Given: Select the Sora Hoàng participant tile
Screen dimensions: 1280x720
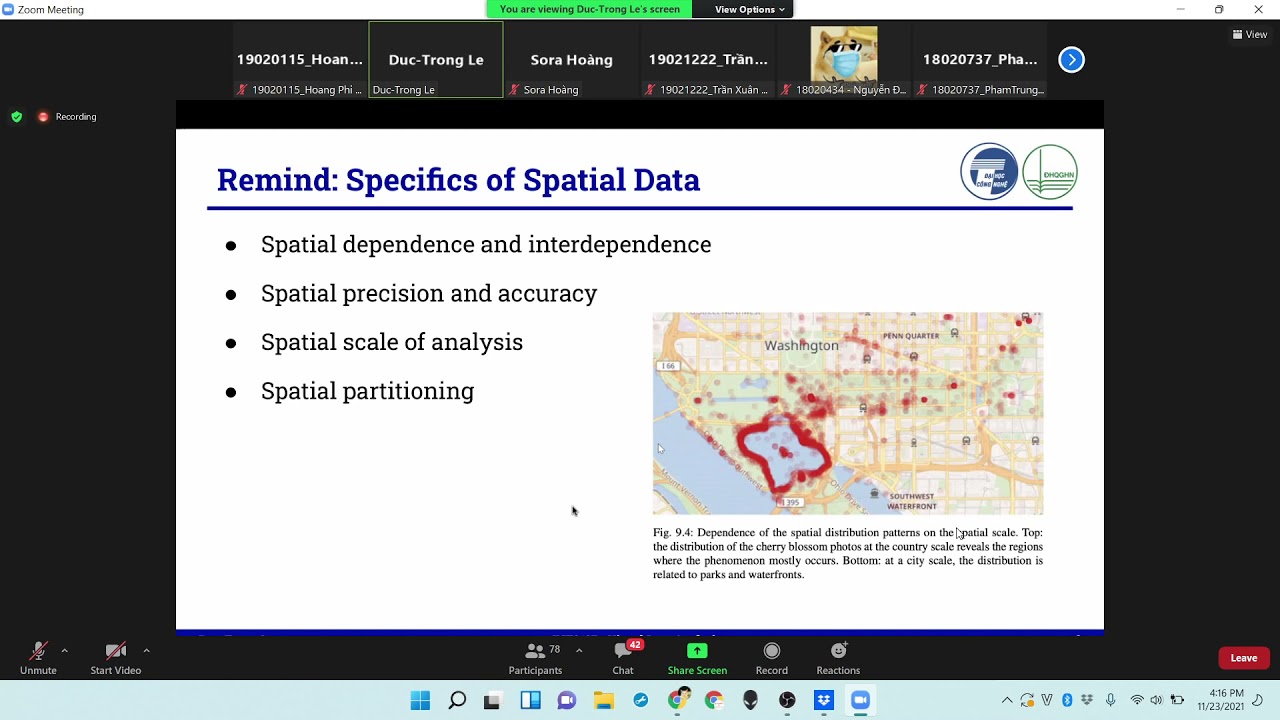Looking at the screenshot, I should click(x=572, y=60).
